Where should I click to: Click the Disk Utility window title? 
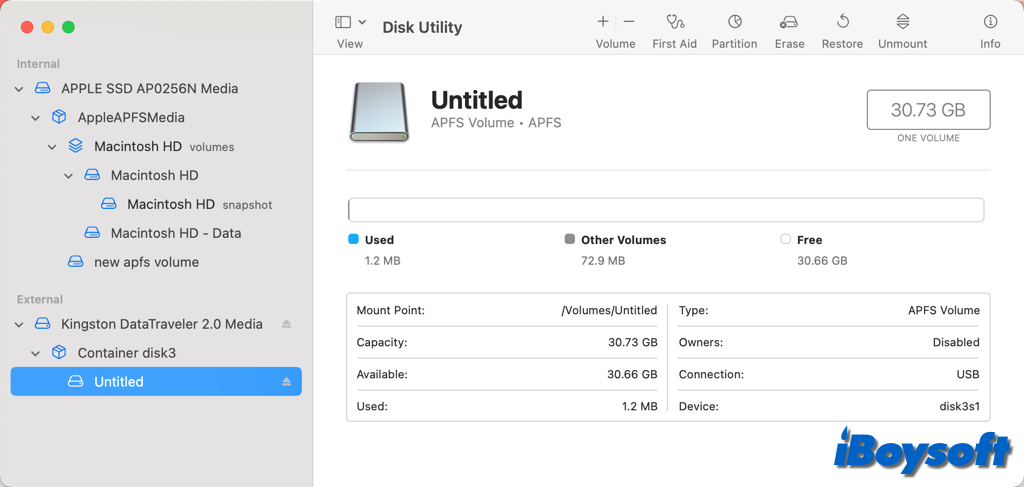(x=422, y=27)
